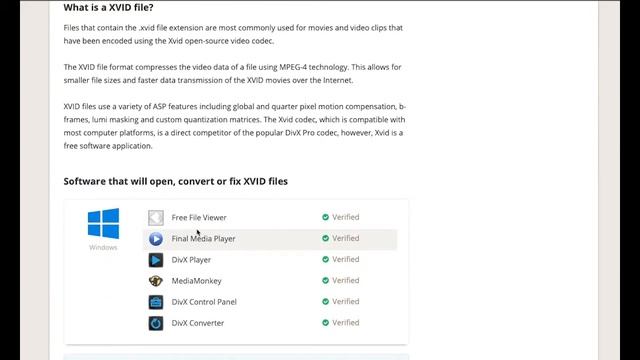Click the DivX Player icon
The width and height of the screenshot is (640, 360).
point(156,260)
